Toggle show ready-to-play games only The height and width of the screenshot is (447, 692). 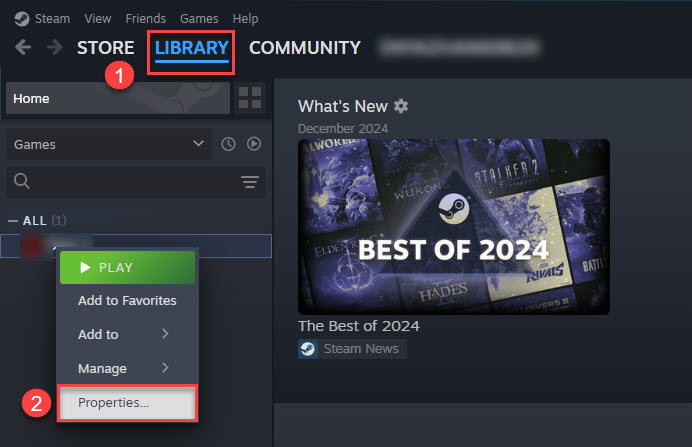(x=254, y=144)
